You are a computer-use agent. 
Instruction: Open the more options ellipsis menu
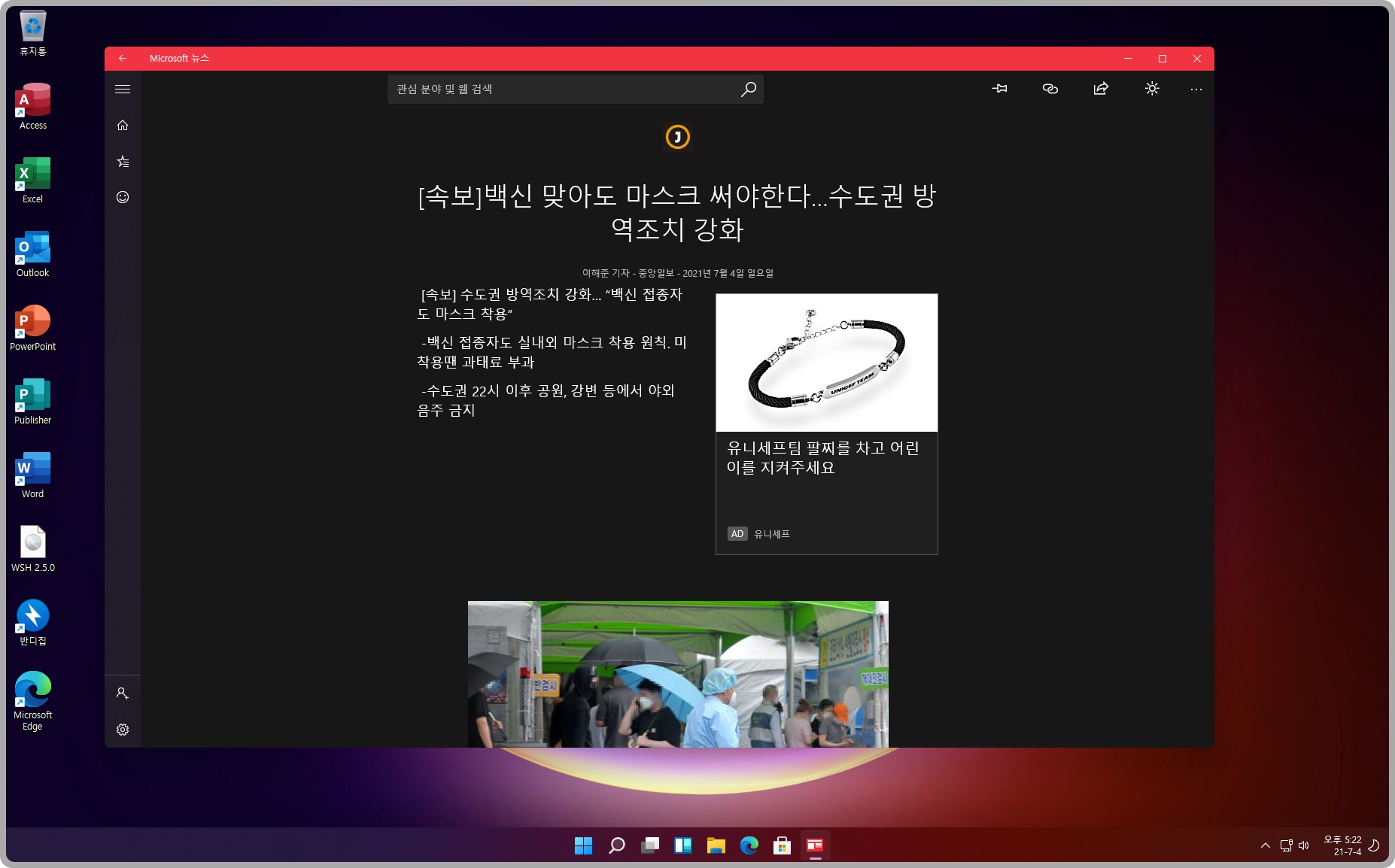click(x=1196, y=88)
